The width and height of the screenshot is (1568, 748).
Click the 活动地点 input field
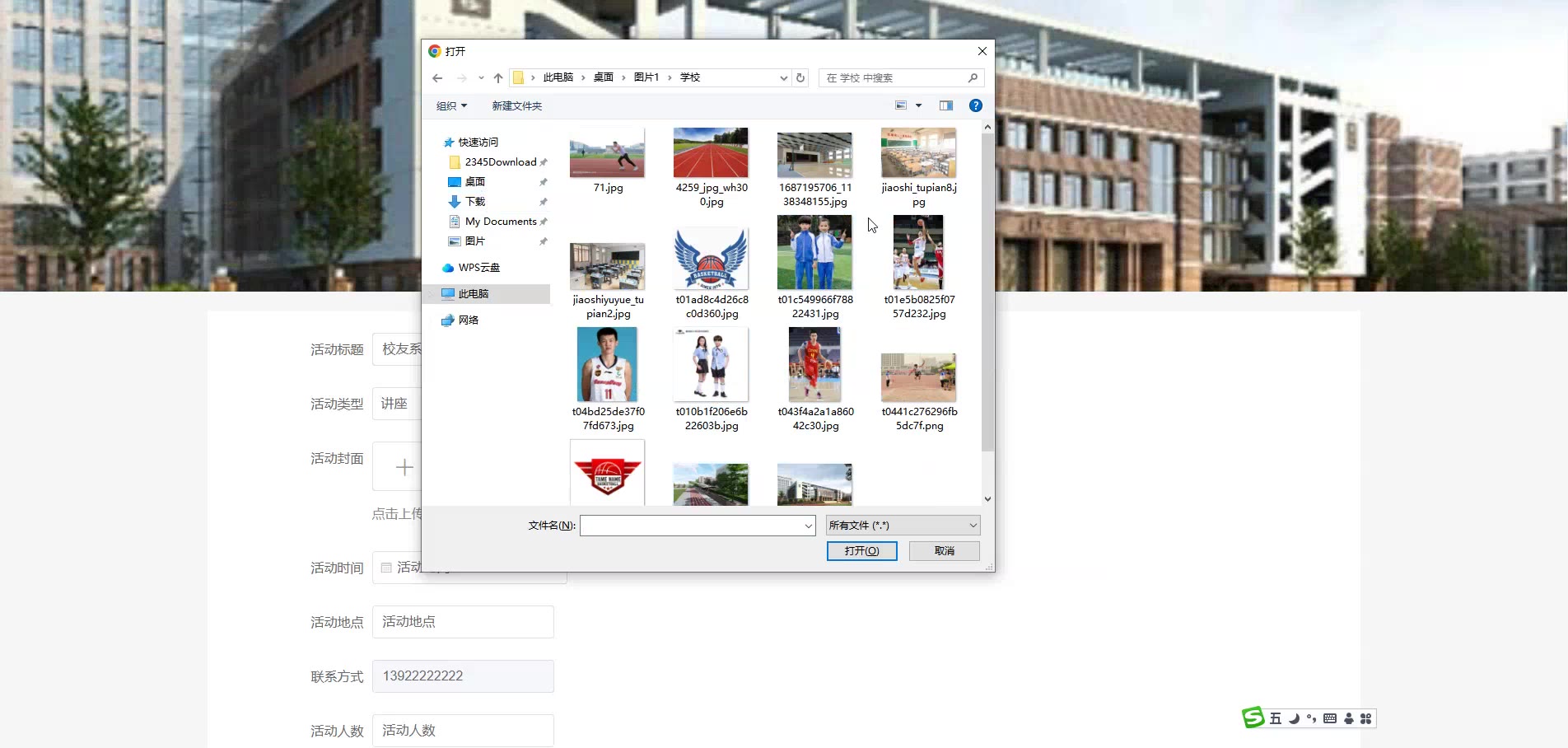463,622
